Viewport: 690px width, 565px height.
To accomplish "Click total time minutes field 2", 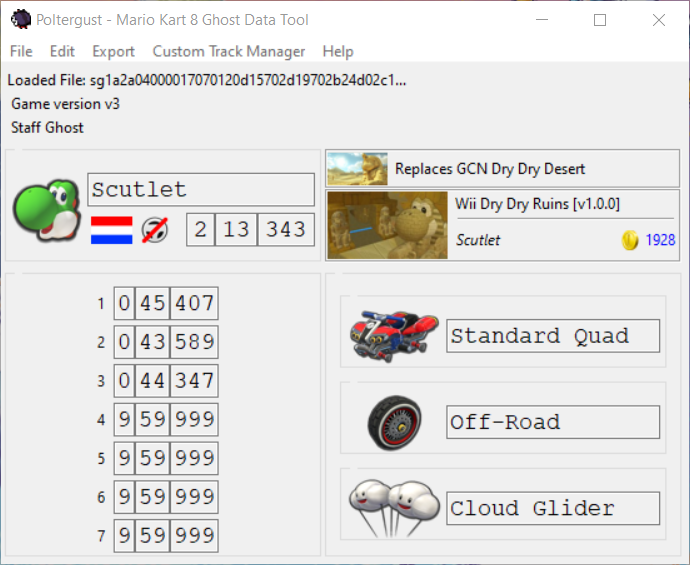I will (x=201, y=230).
